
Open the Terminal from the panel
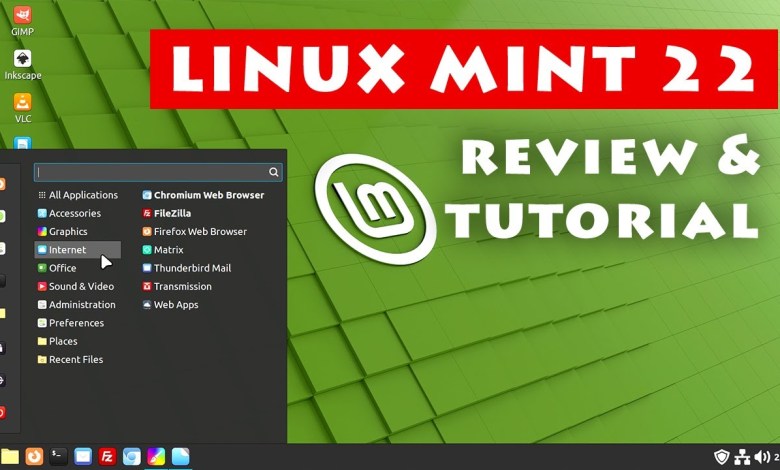point(58,456)
